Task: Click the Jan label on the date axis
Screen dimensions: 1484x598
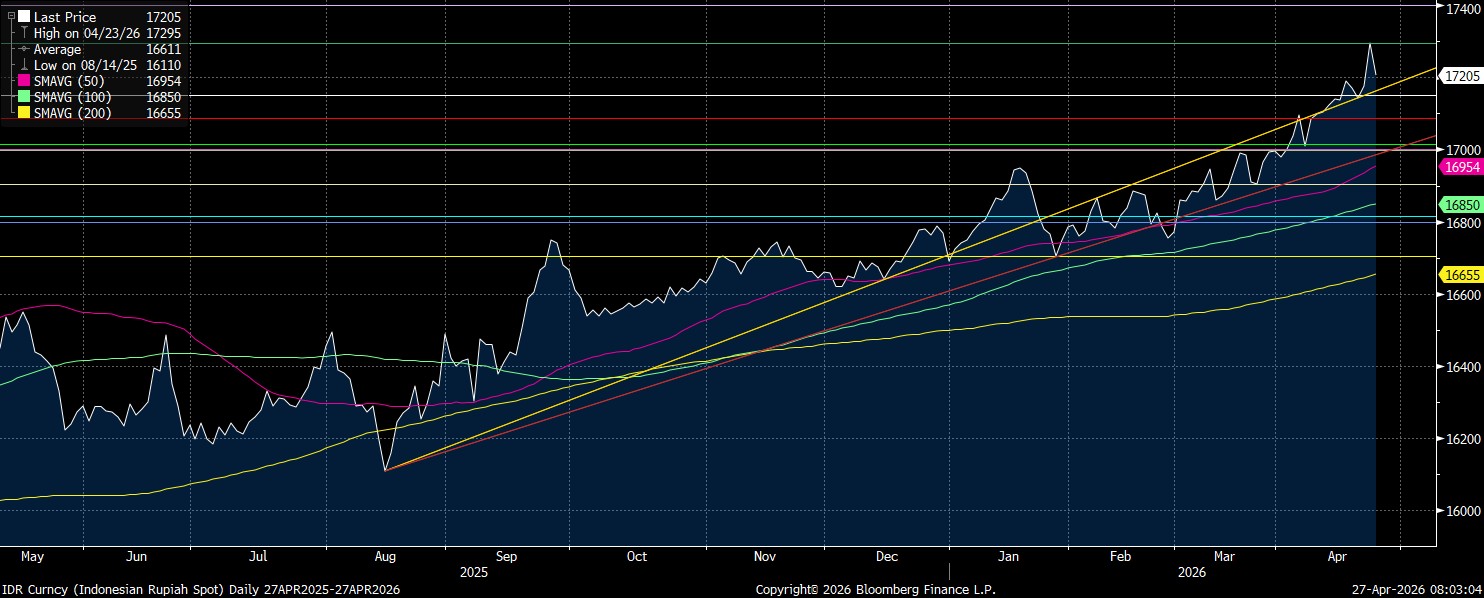Action: (x=1009, y=556)
